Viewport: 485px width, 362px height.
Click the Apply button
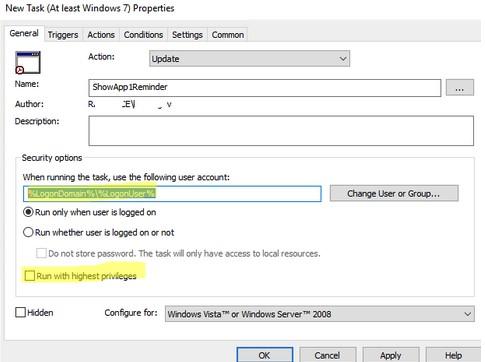[x=391, y=355]
